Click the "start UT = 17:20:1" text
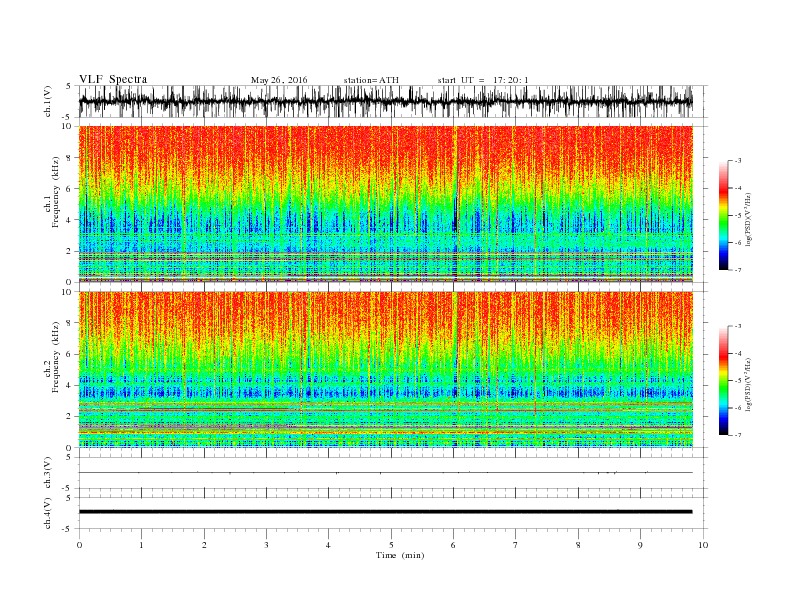 point(483,80)
